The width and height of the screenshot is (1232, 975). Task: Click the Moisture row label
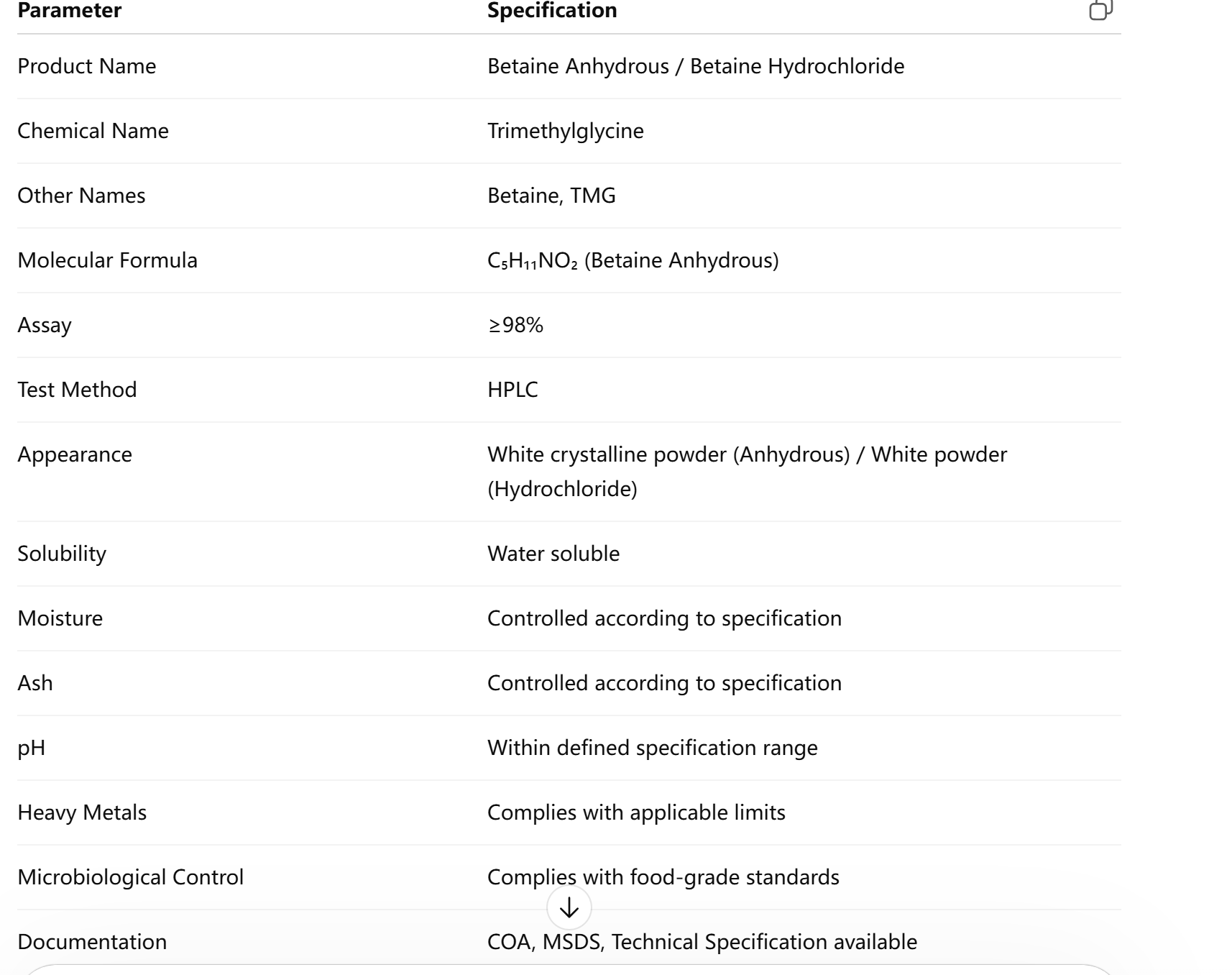click(x=60, y=618)
